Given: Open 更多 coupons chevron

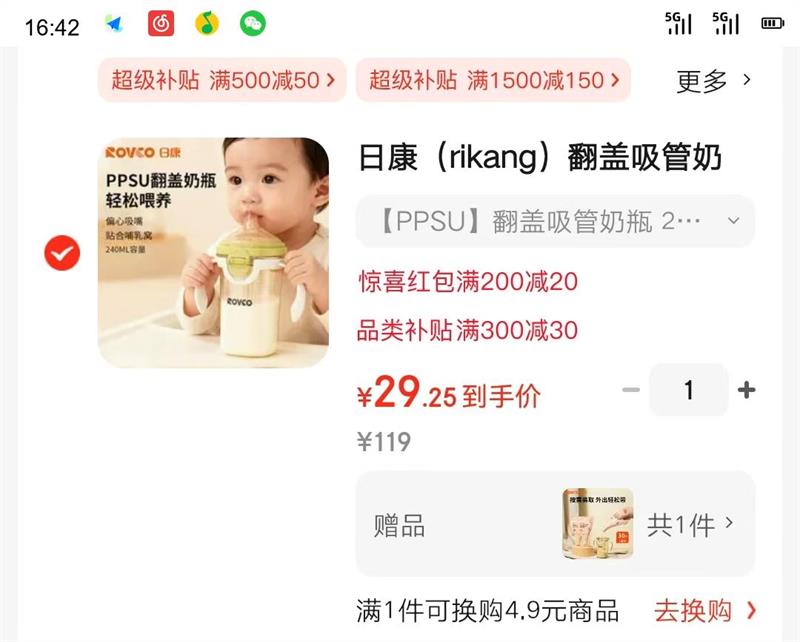Looking at the screenshot, I should click(714, 81).
